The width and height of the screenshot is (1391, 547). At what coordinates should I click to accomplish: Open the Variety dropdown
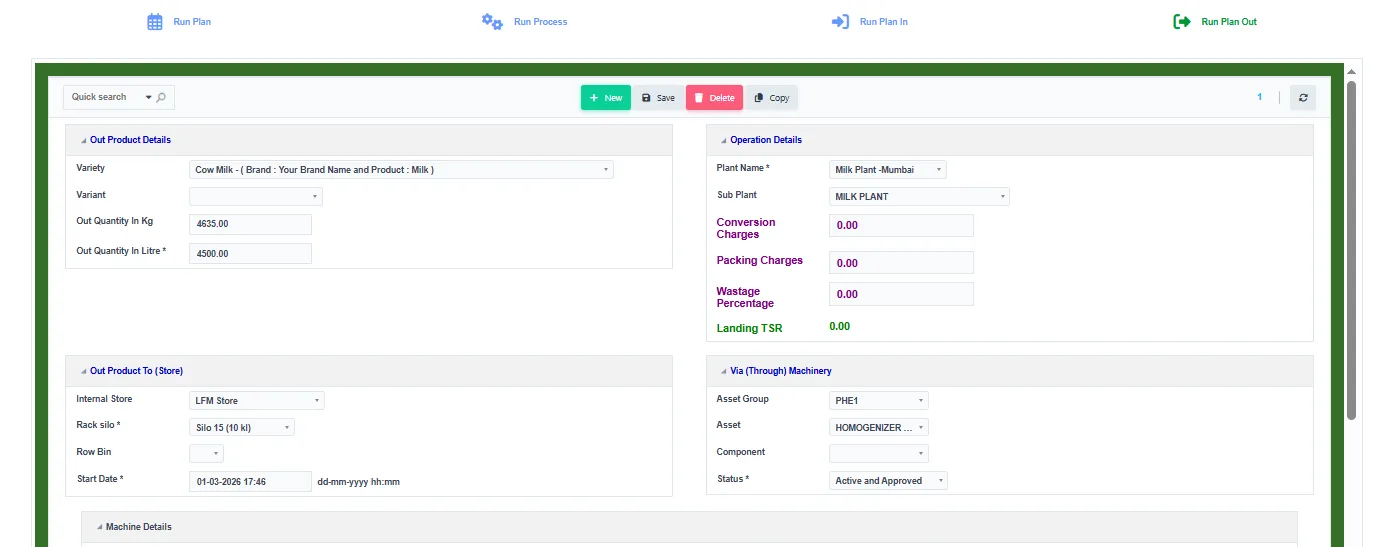point(401,170)
